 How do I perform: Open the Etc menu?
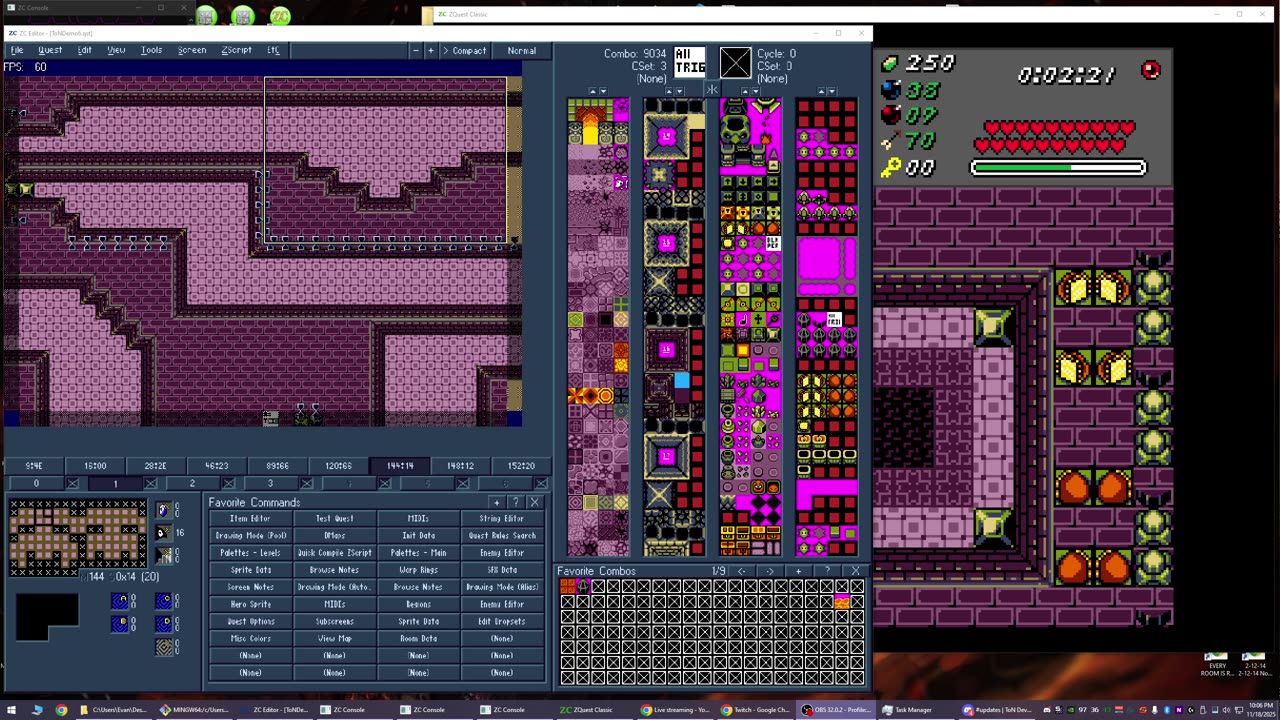click(x=273, y=50)
